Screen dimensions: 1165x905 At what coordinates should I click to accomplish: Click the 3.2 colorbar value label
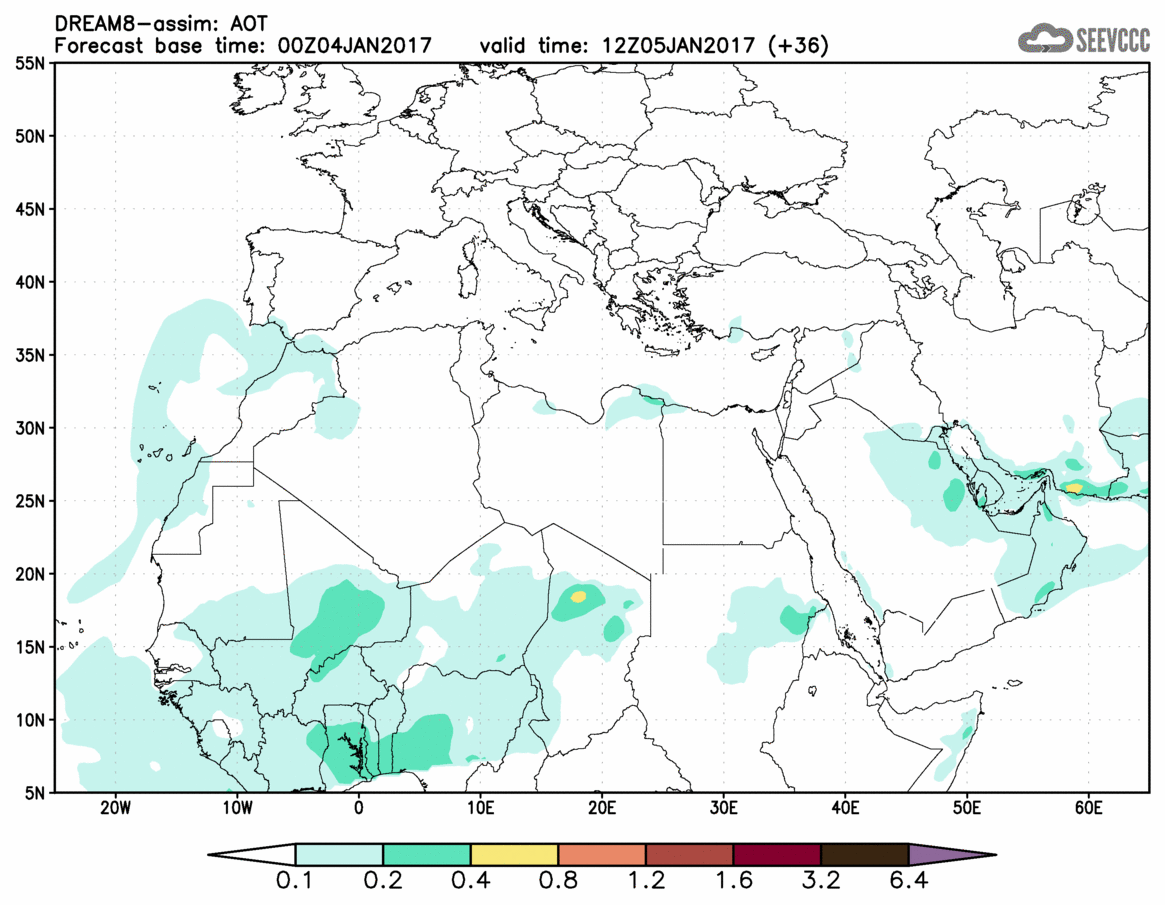(821, 881)
